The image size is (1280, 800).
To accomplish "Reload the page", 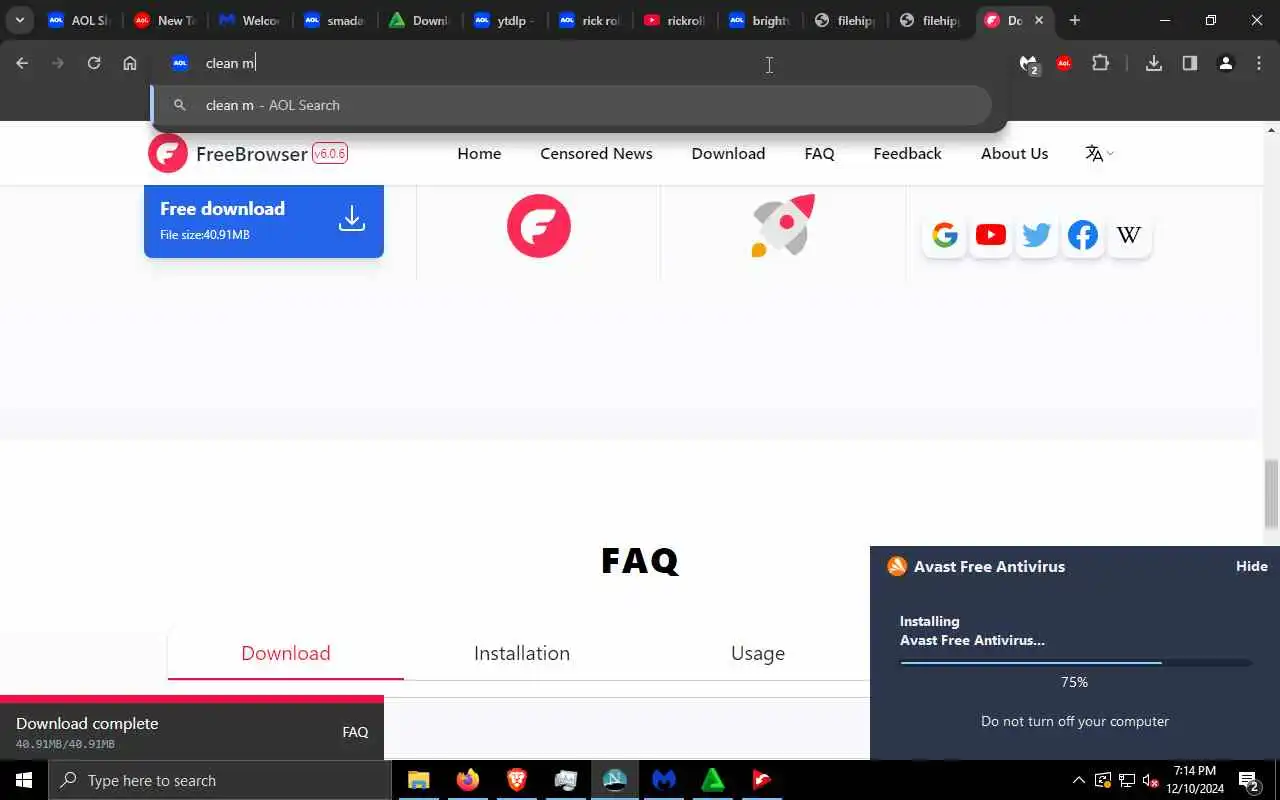I will coord(94,63).
